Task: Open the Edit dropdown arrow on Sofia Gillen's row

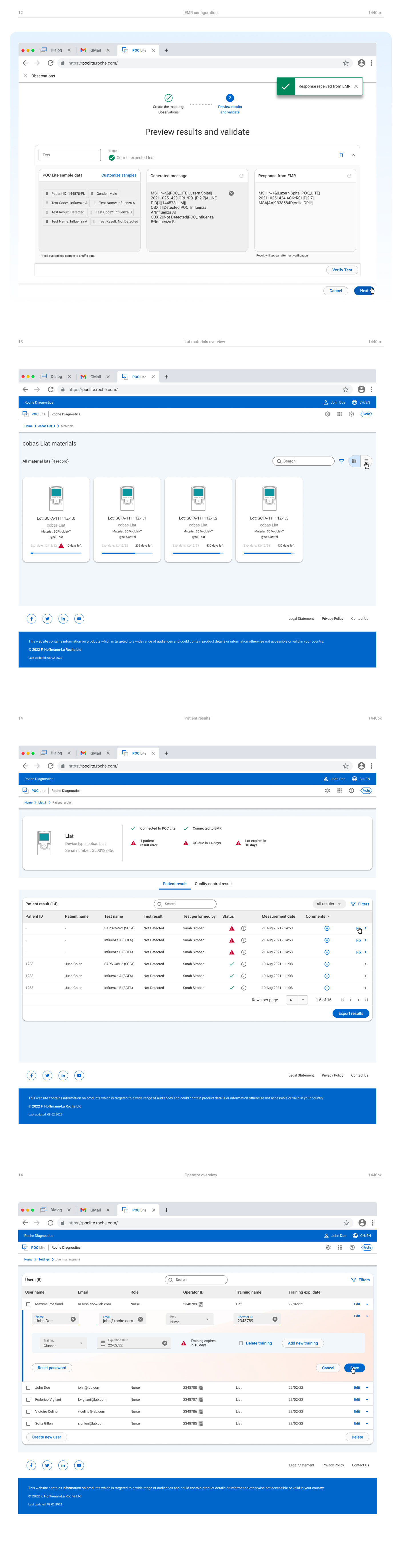Action: [367, 1423]
